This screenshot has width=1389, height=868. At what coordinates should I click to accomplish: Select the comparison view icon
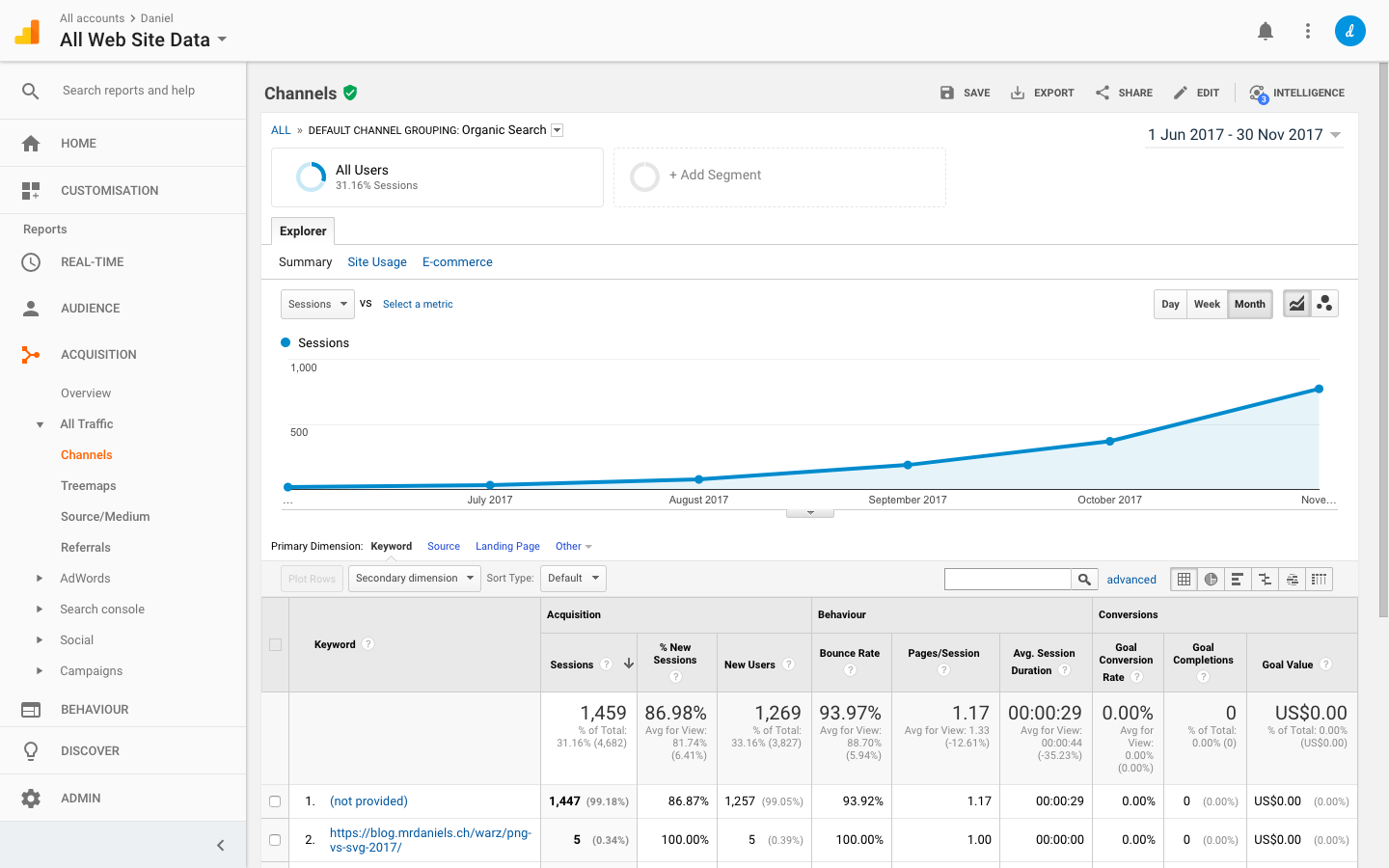coord(1265,579)
